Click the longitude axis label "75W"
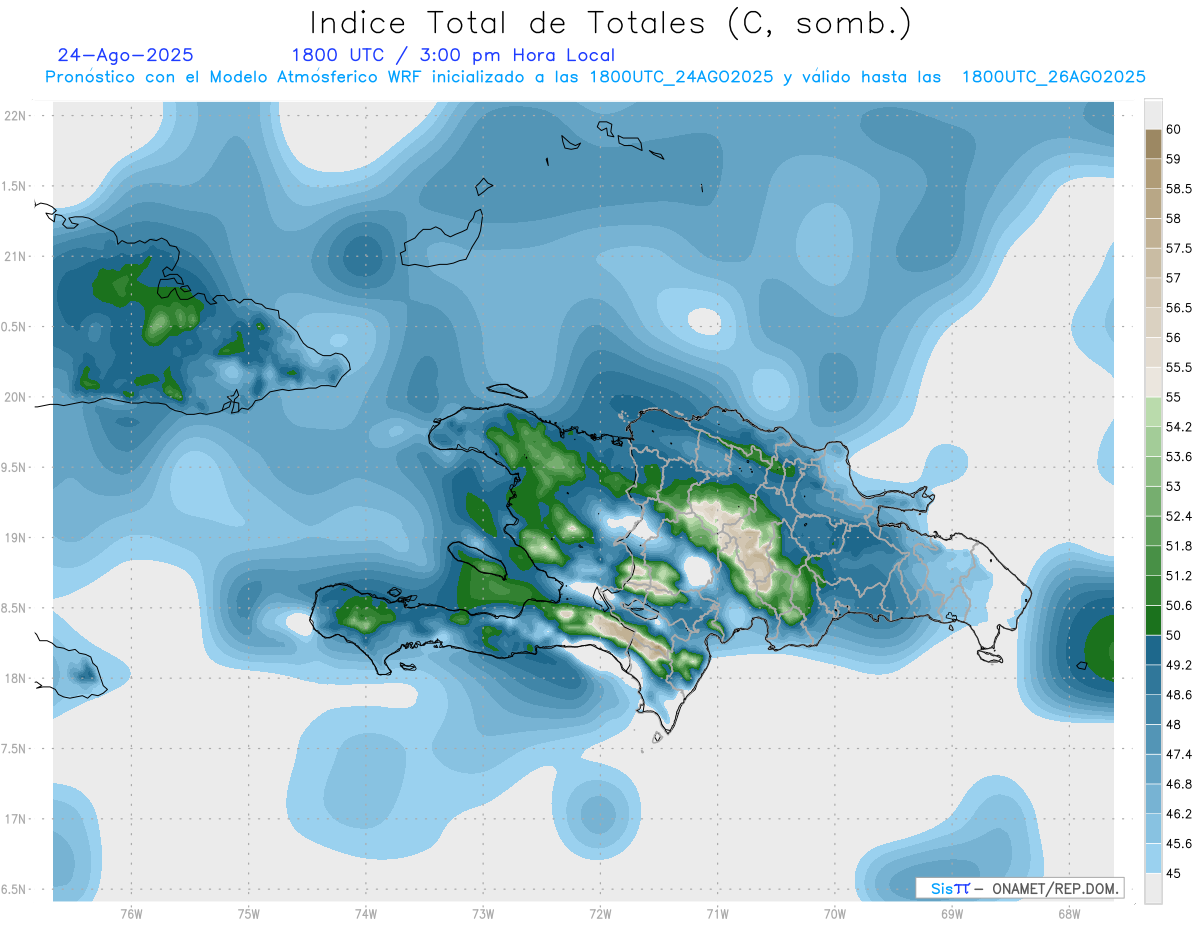Viewport: 1200px width, 927px height. [249, 913]
